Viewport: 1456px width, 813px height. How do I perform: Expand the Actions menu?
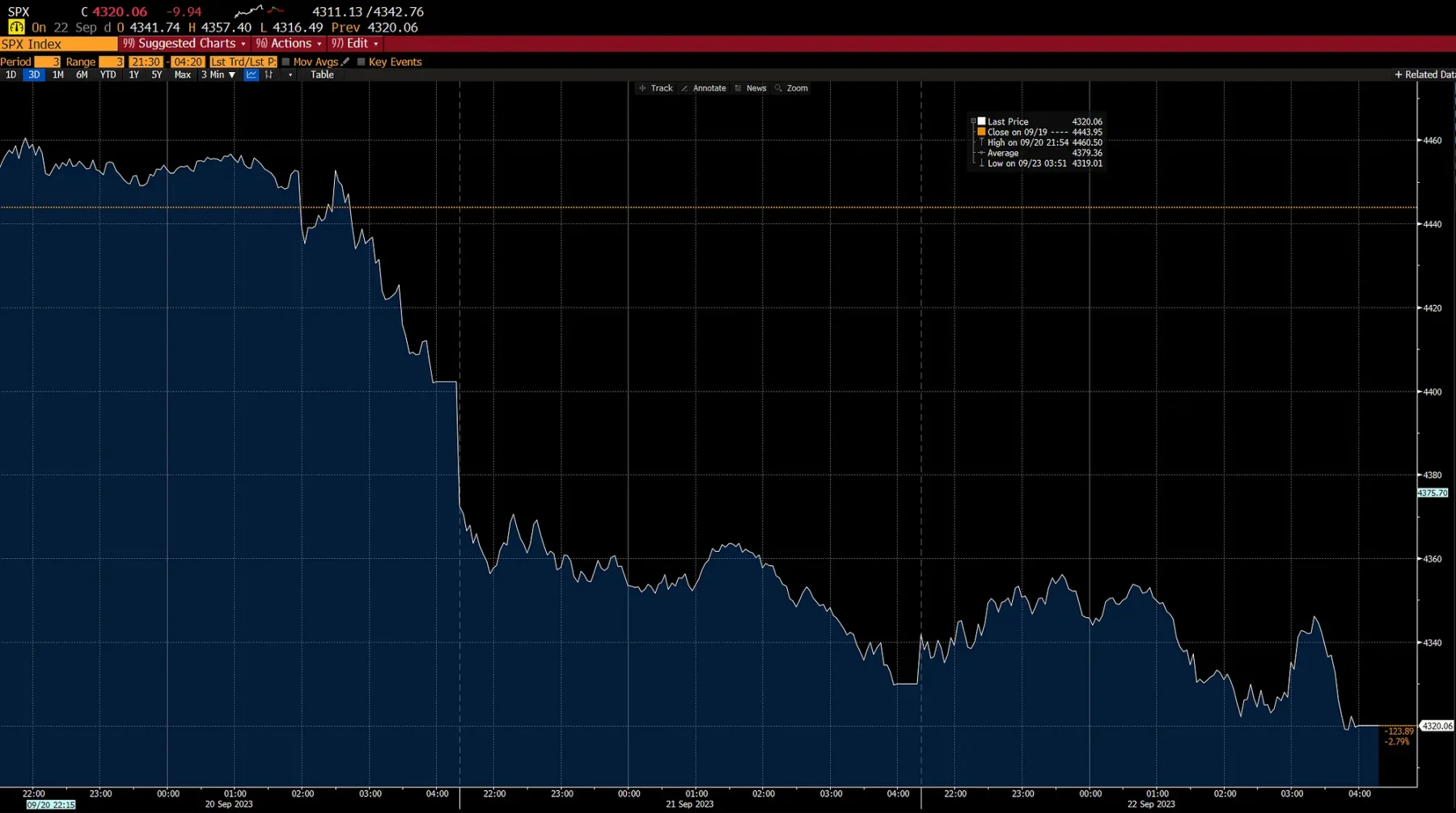[289, 44]
